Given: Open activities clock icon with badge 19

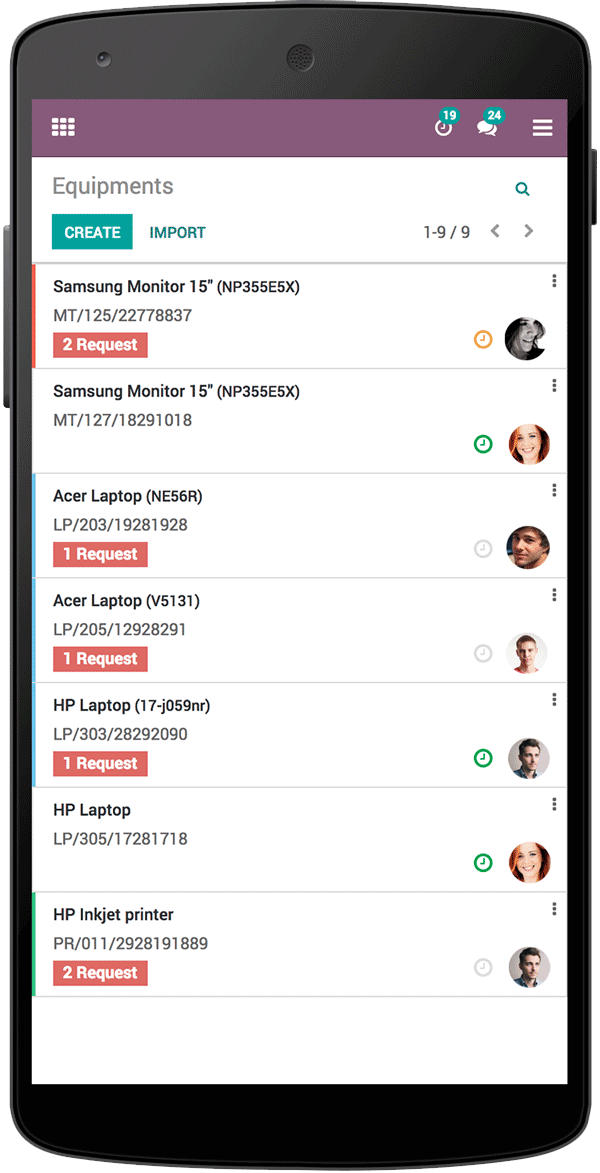Looking at the screenshot, I should click(x=444, y=126).
